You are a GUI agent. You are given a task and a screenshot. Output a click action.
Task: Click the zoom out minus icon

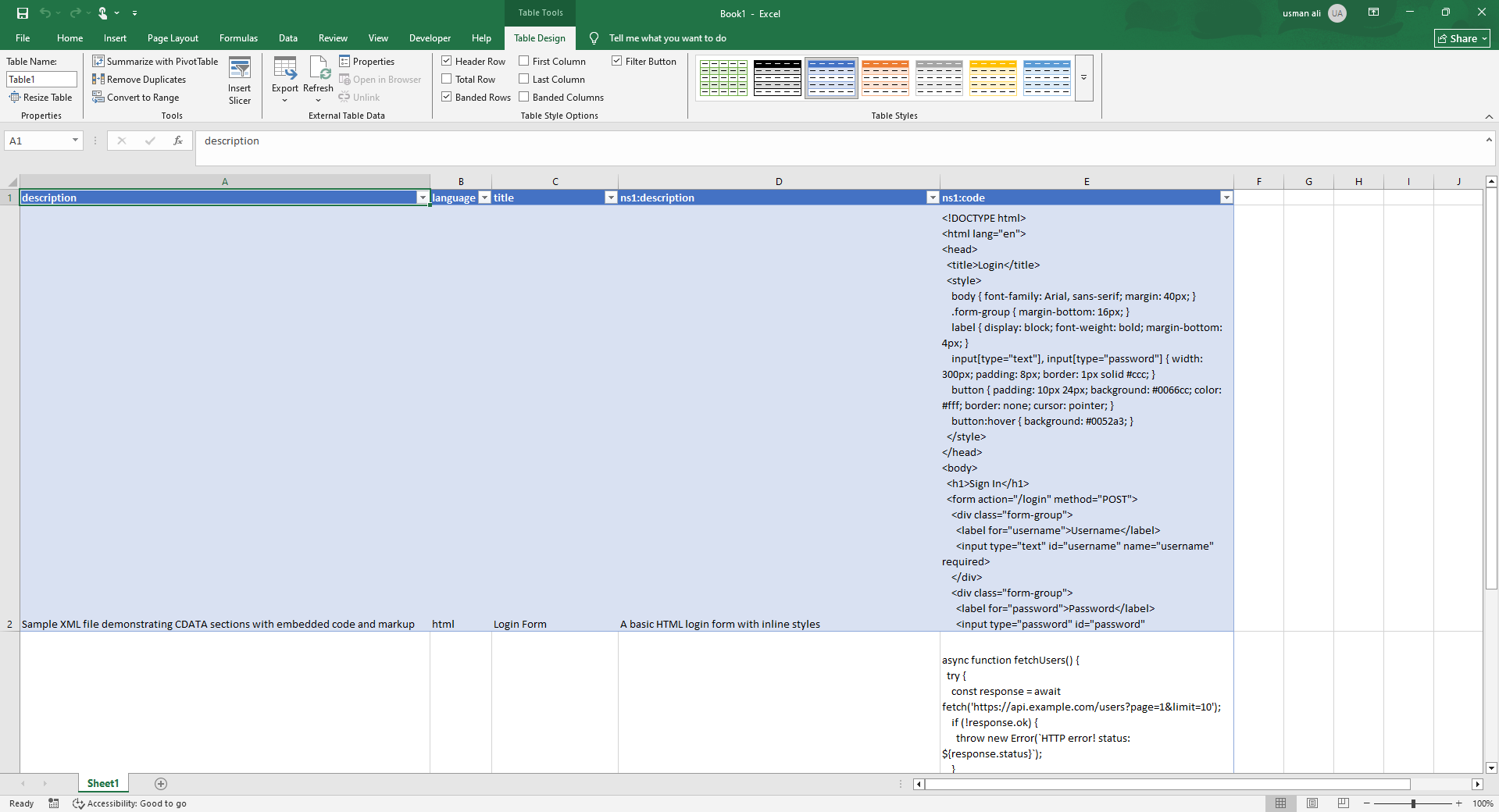pos(1367,803)
